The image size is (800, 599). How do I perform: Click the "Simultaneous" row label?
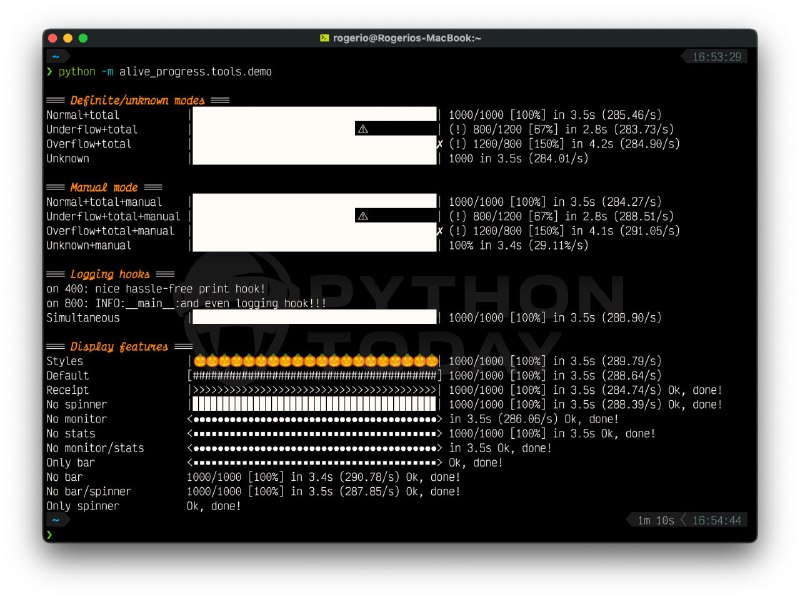tap(83, 318)
